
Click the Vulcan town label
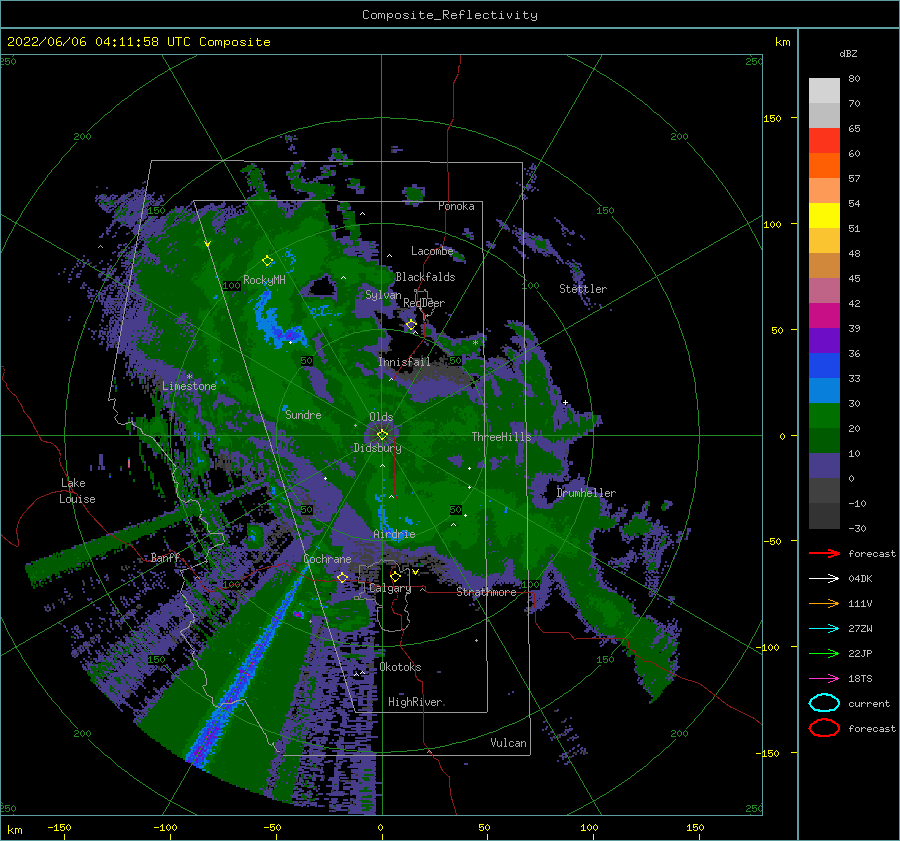pyautogui.click(x=509, y=743)
